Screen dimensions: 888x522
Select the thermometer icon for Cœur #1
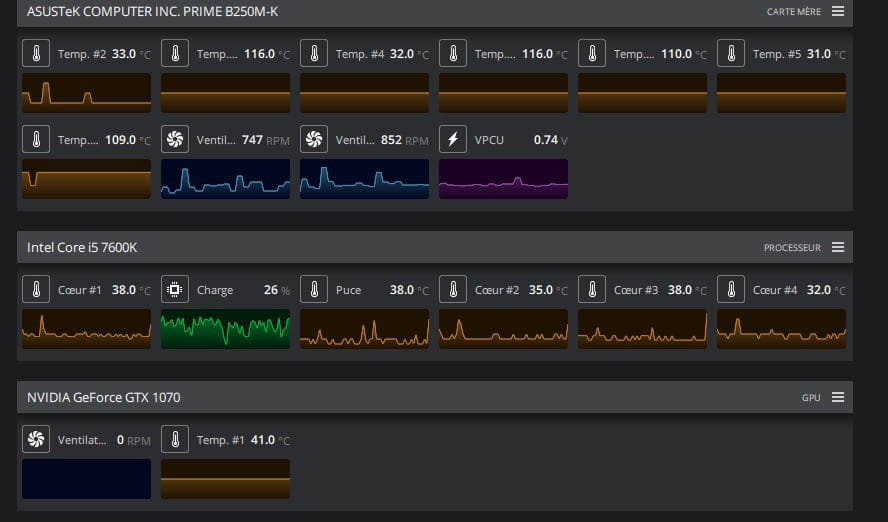(x=36, y=290)
